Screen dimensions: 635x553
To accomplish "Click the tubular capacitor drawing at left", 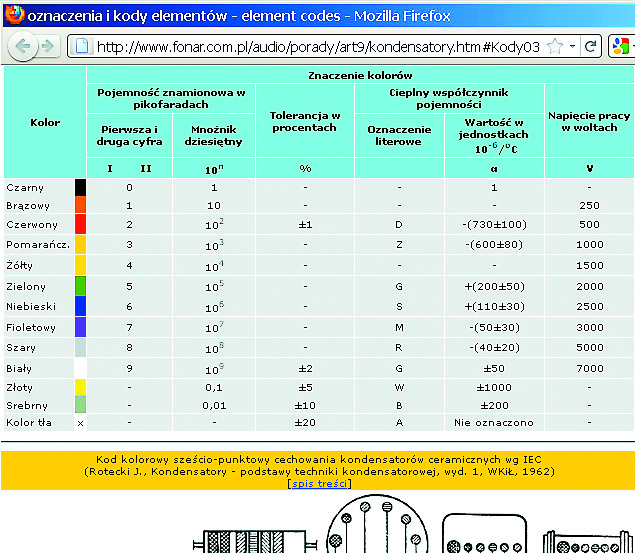I will click(254, 541).
